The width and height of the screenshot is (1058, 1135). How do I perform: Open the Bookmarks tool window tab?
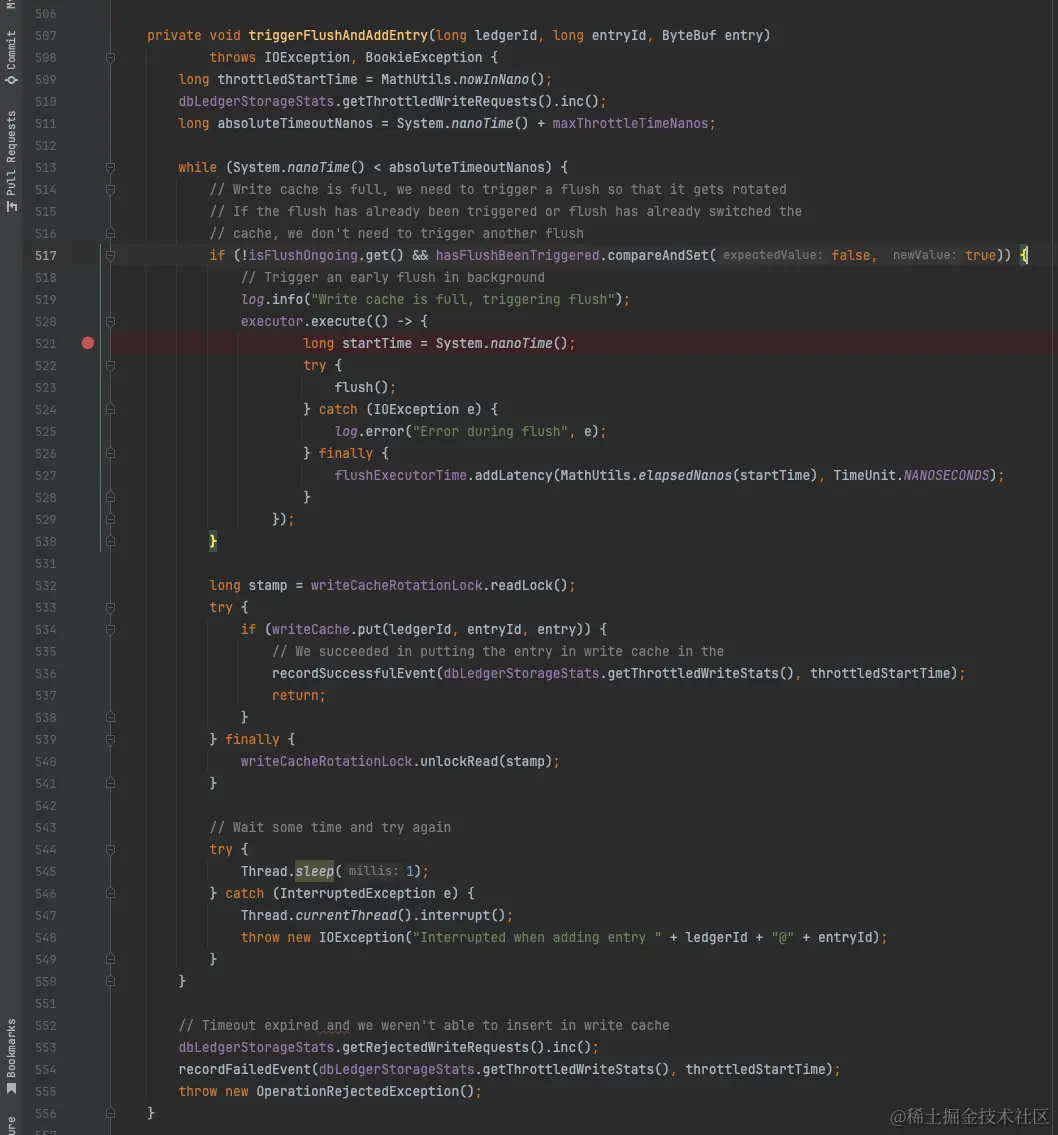[x=11, y=1056]
